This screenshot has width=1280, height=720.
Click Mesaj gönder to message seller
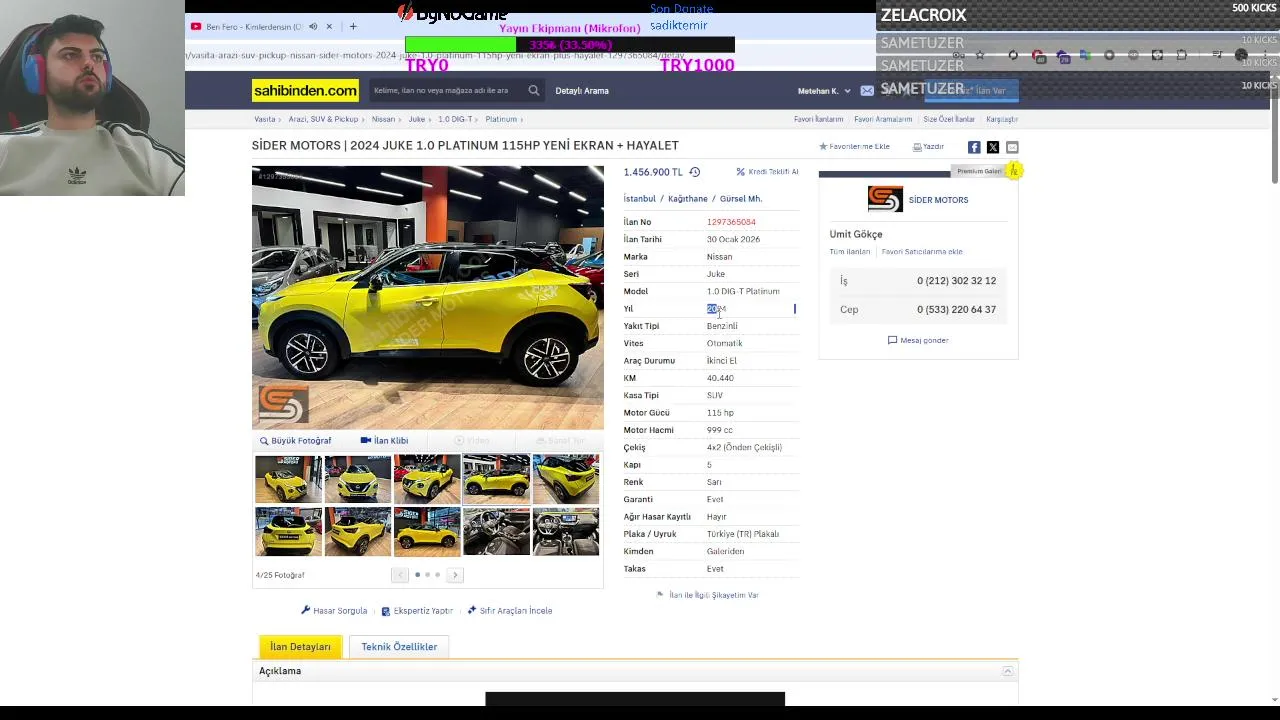tap(918, 341)
